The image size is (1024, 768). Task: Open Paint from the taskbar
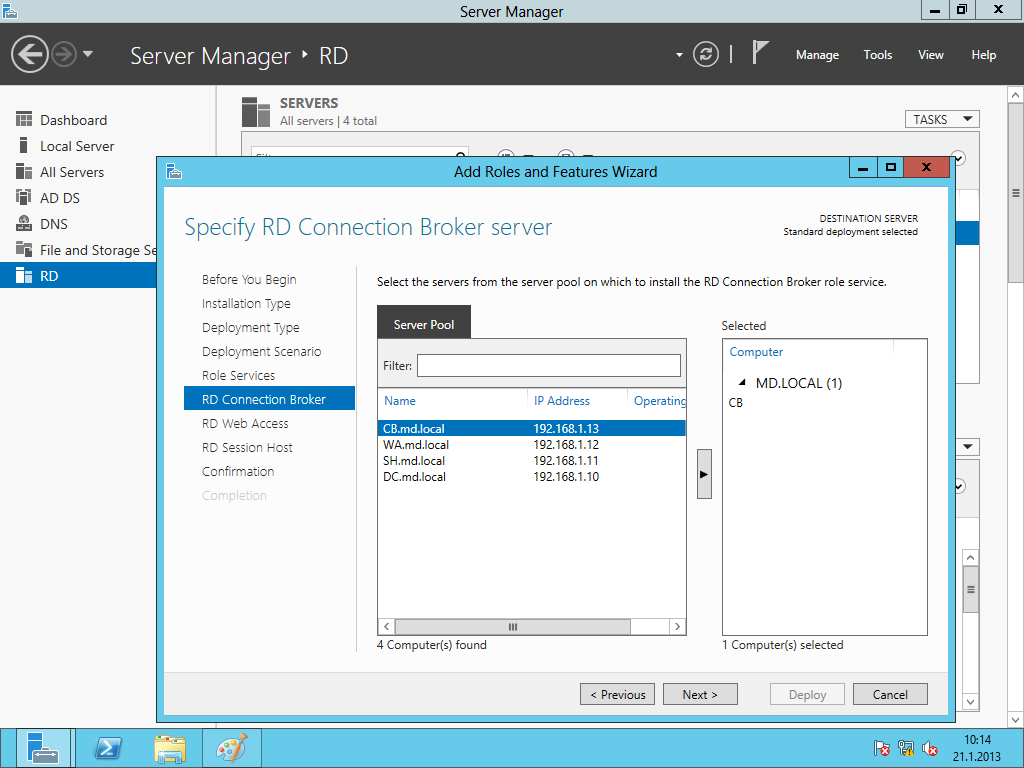[231, 748]
